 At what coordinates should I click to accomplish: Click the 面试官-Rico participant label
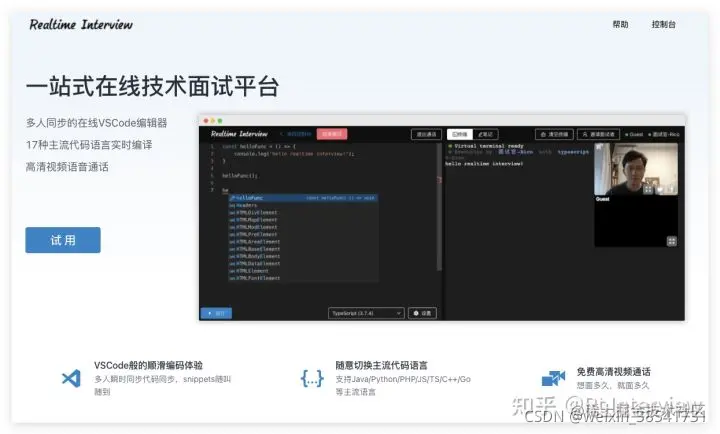tap(664, 135)
